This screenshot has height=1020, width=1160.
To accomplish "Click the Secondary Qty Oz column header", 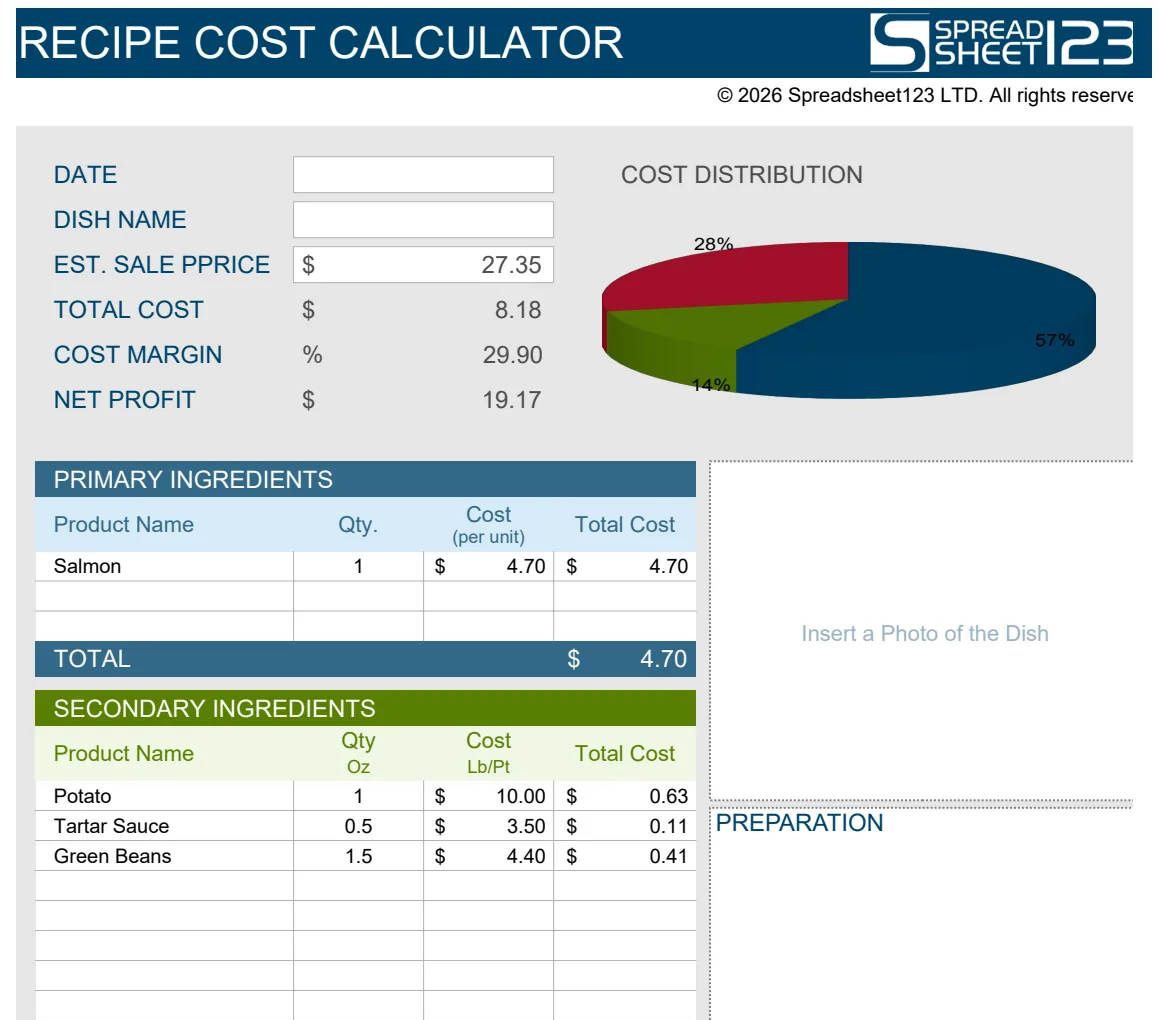I will [x=358, y=753].
